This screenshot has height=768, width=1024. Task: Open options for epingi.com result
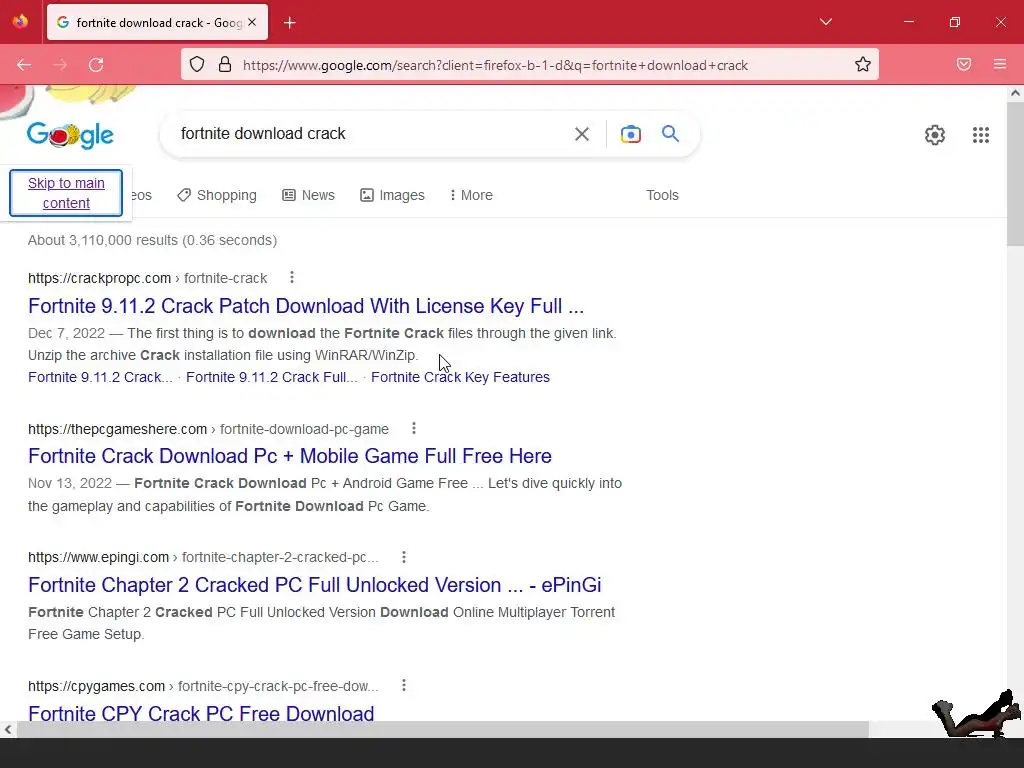(x=404, y=557)
